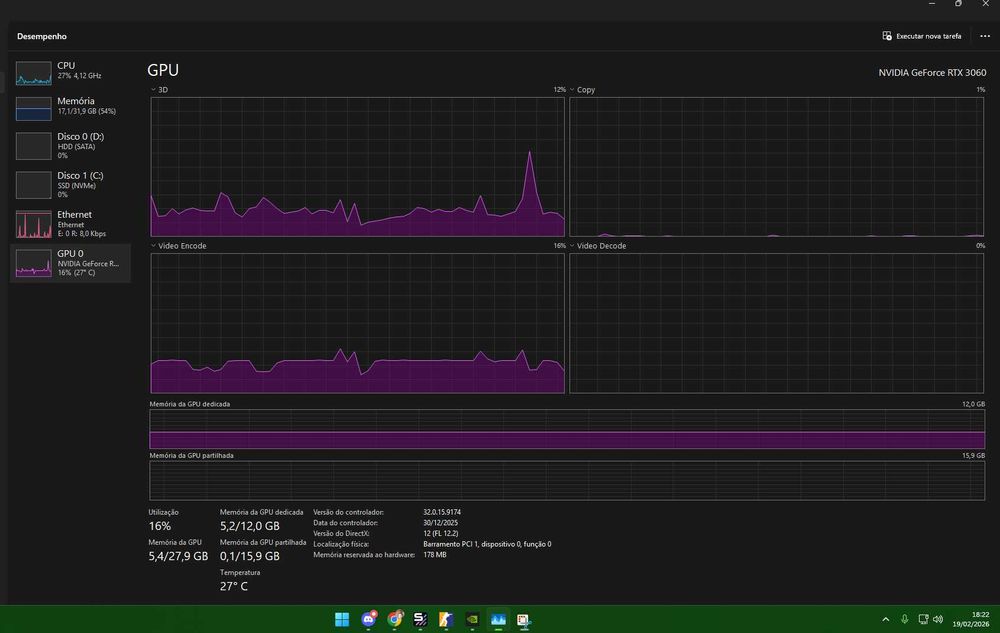Select Disco 1 (C:) in sidebar
Screen dimensions: 1000x633
pos(70,184)
